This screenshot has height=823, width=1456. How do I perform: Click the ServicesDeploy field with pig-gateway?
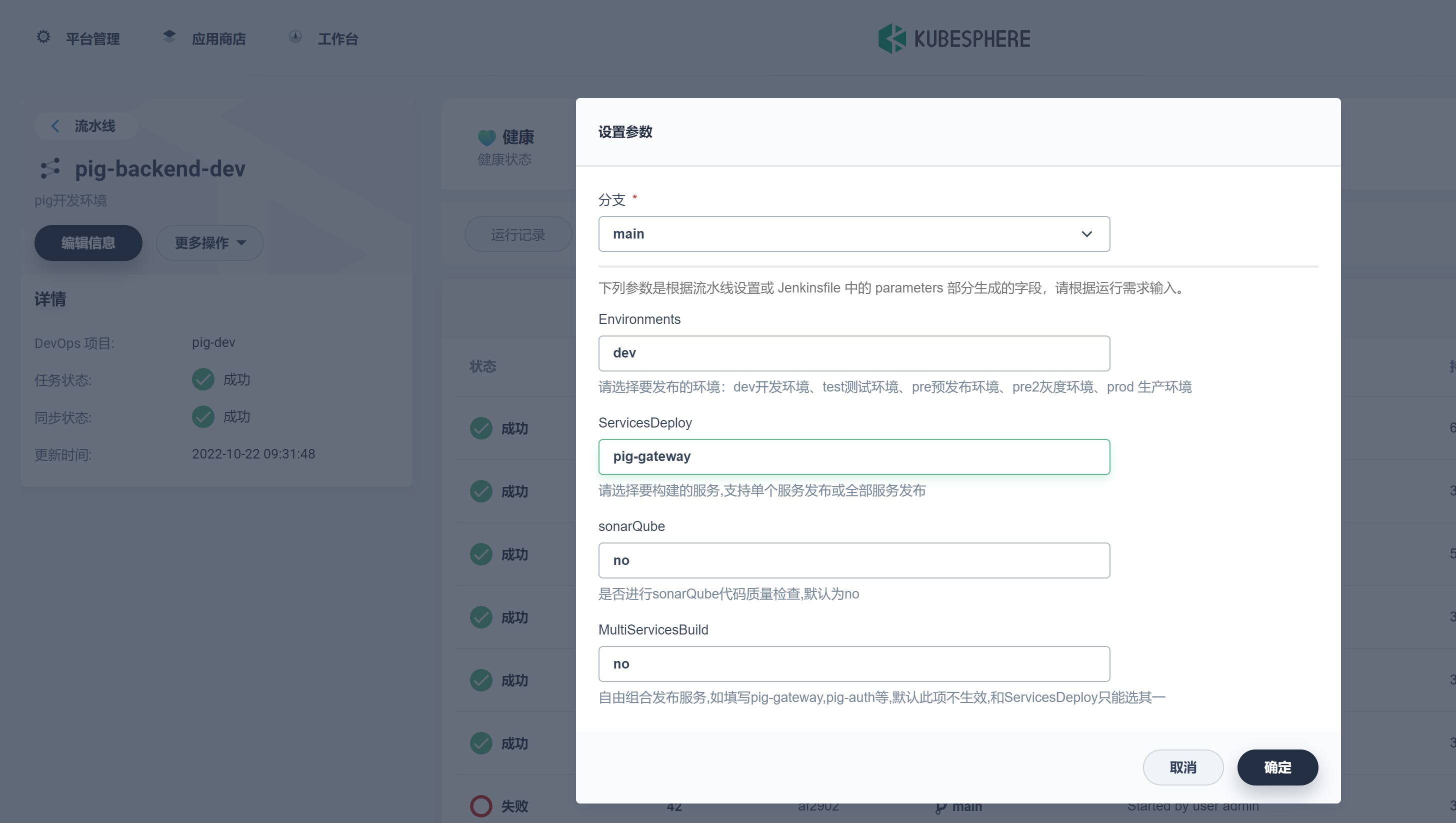click(x=853, y=456)
